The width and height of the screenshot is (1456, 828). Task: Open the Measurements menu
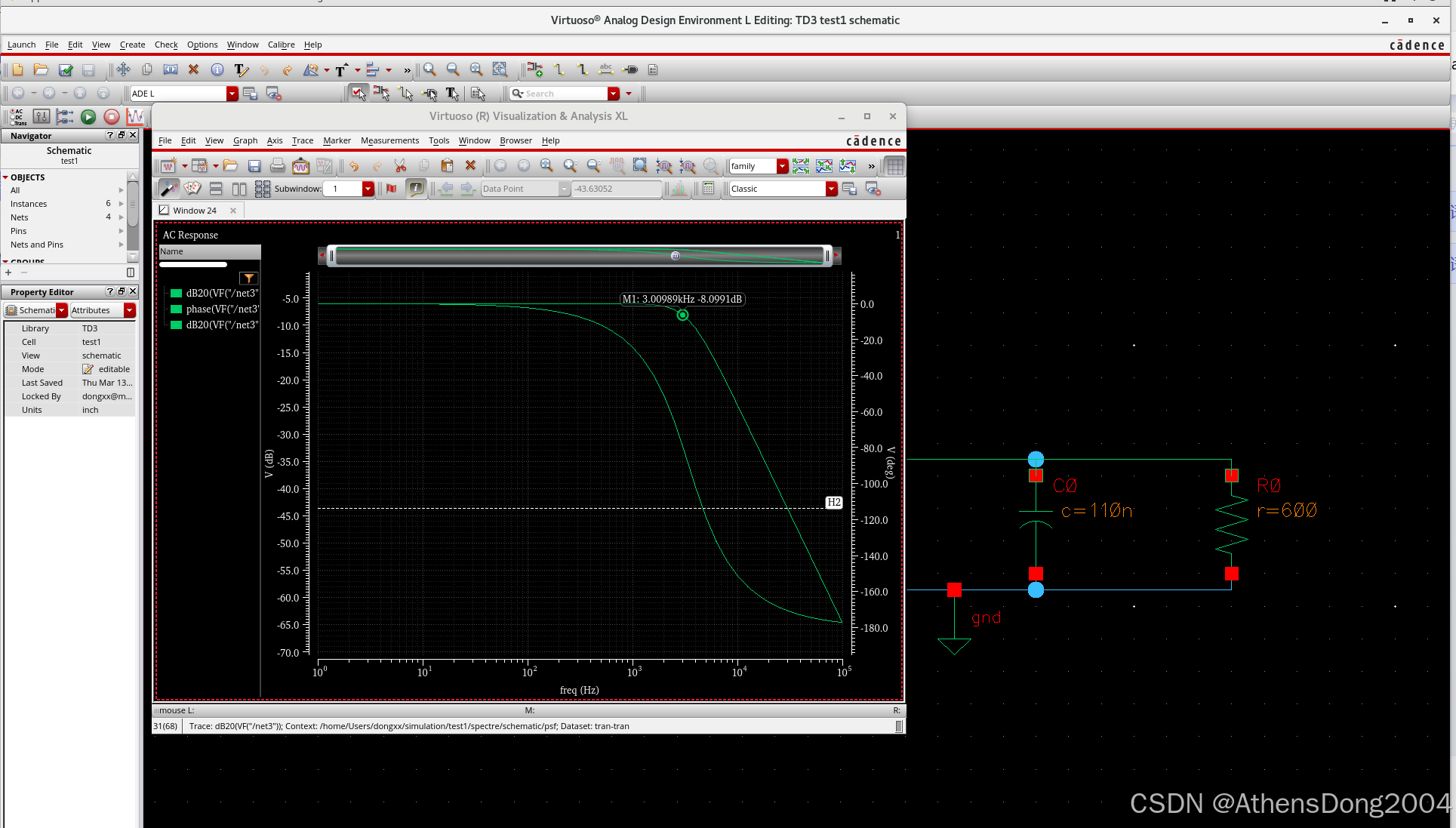[389, 140]
